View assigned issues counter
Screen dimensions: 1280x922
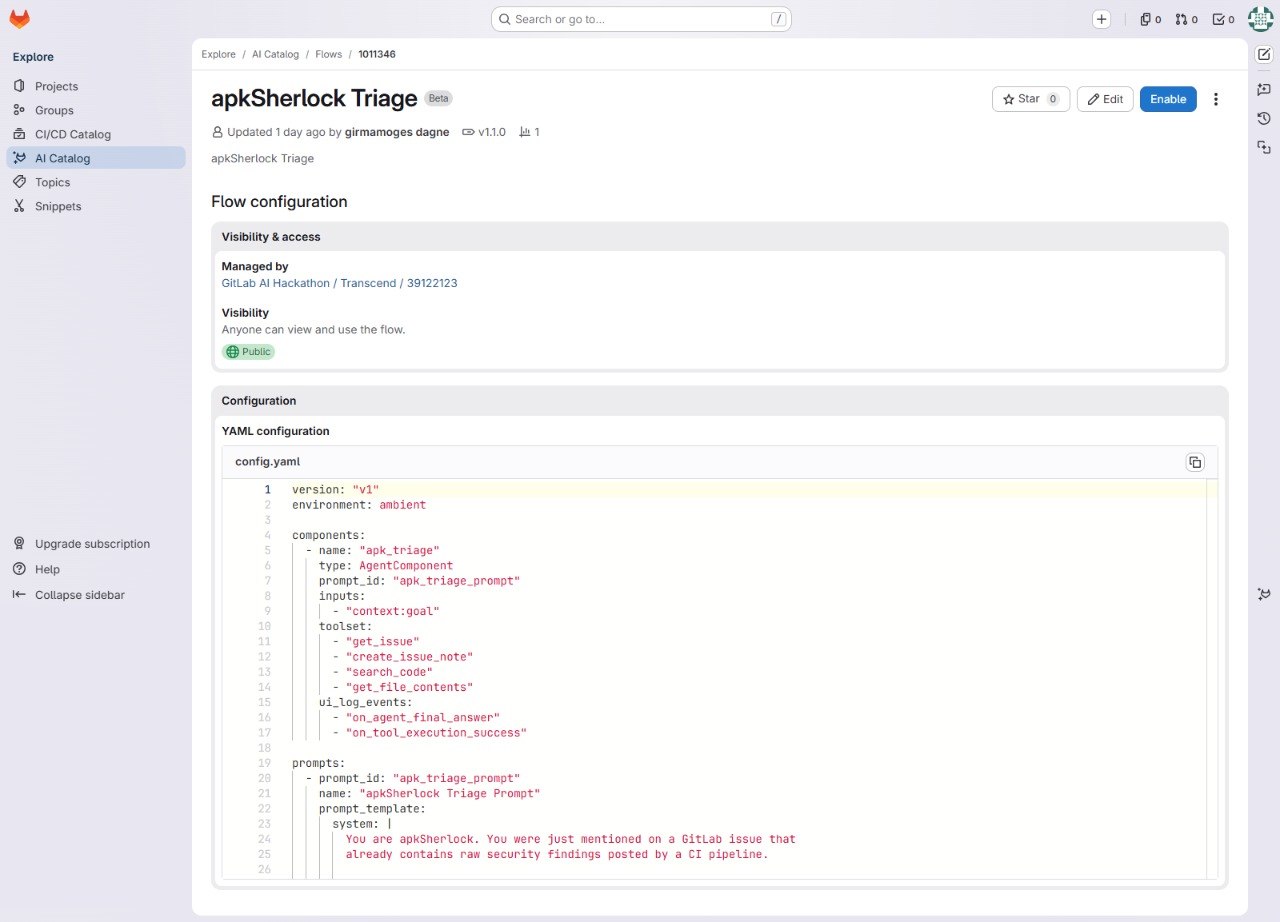(x=1150, y=19)
